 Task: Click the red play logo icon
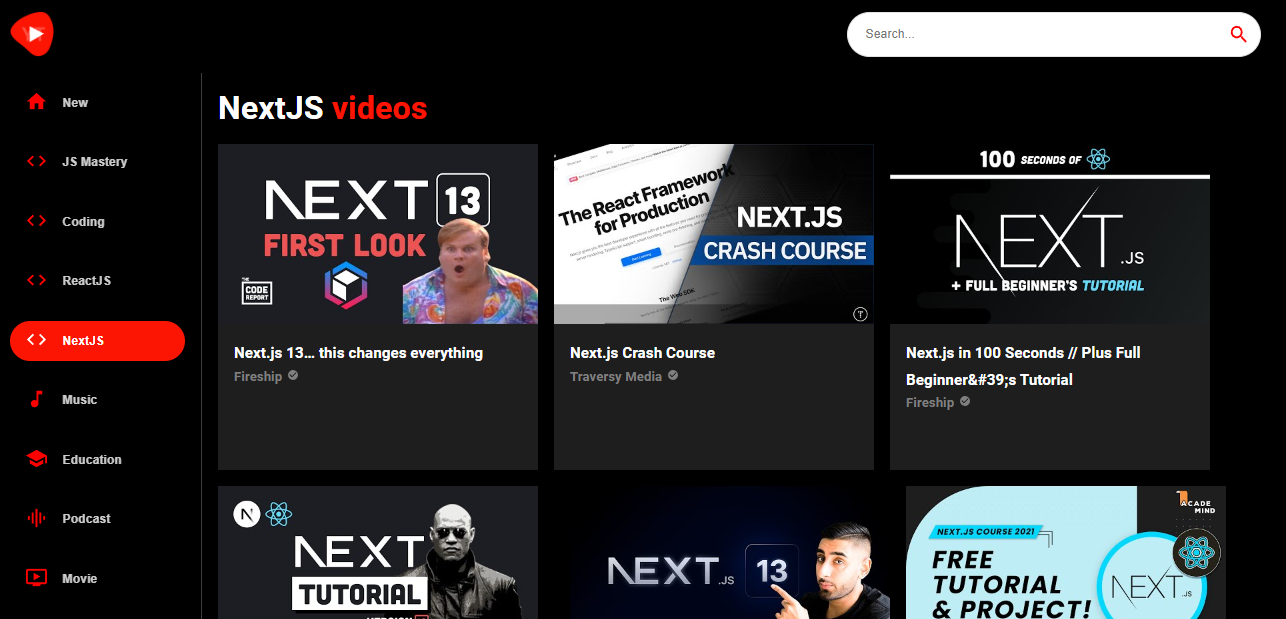(31, 34)
